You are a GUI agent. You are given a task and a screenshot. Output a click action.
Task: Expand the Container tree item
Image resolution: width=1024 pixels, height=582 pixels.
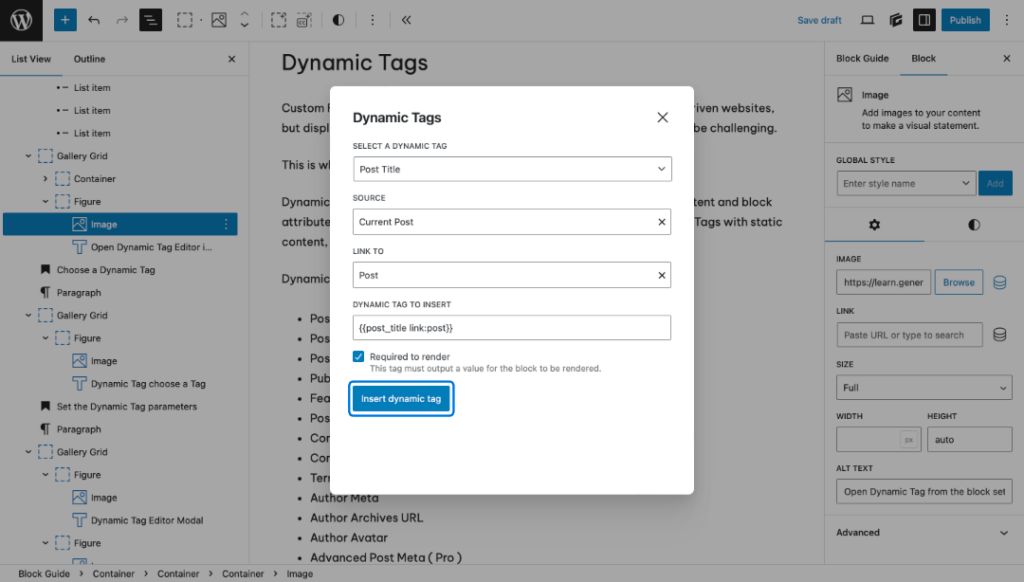click(x=45, y=178)
